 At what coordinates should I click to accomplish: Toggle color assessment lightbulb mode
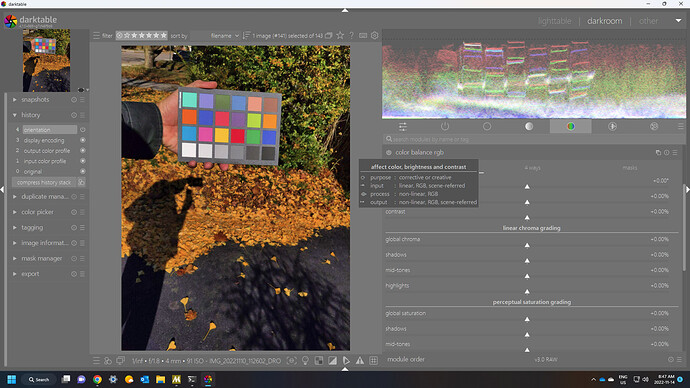coord(305,361)
